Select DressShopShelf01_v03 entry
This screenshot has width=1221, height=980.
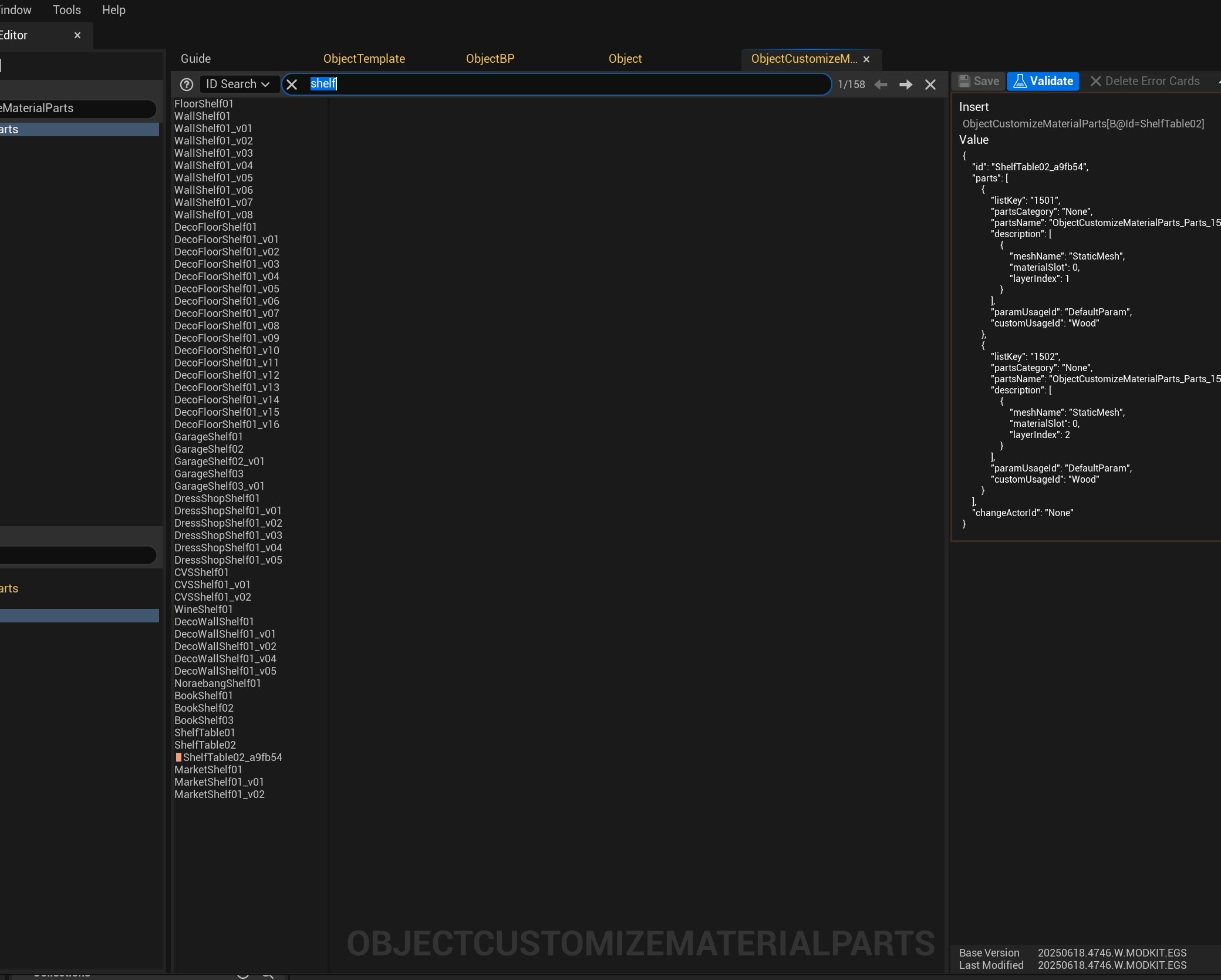pyautogui.click(x=228, y=536)
